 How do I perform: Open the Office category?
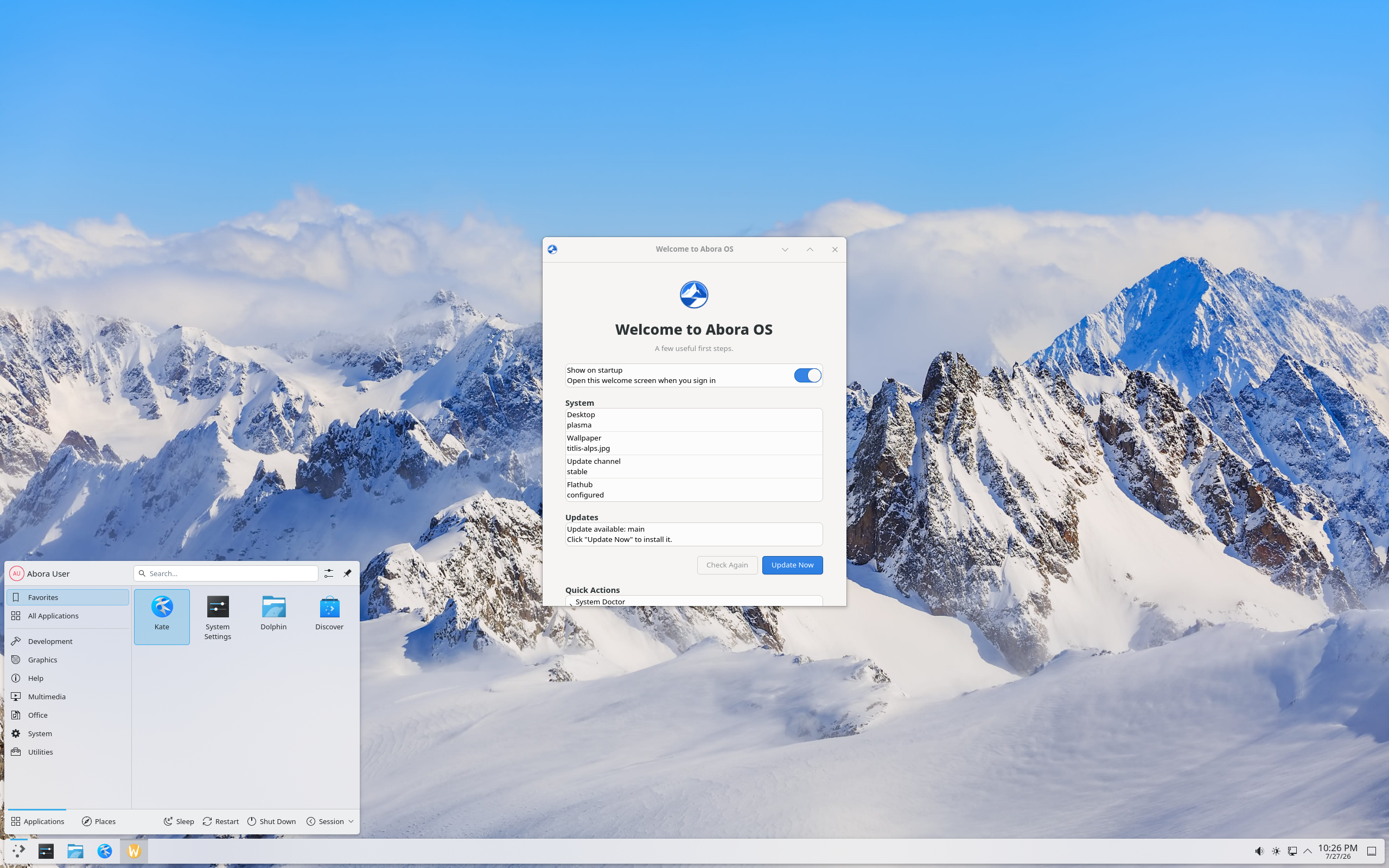coord(68,714)
